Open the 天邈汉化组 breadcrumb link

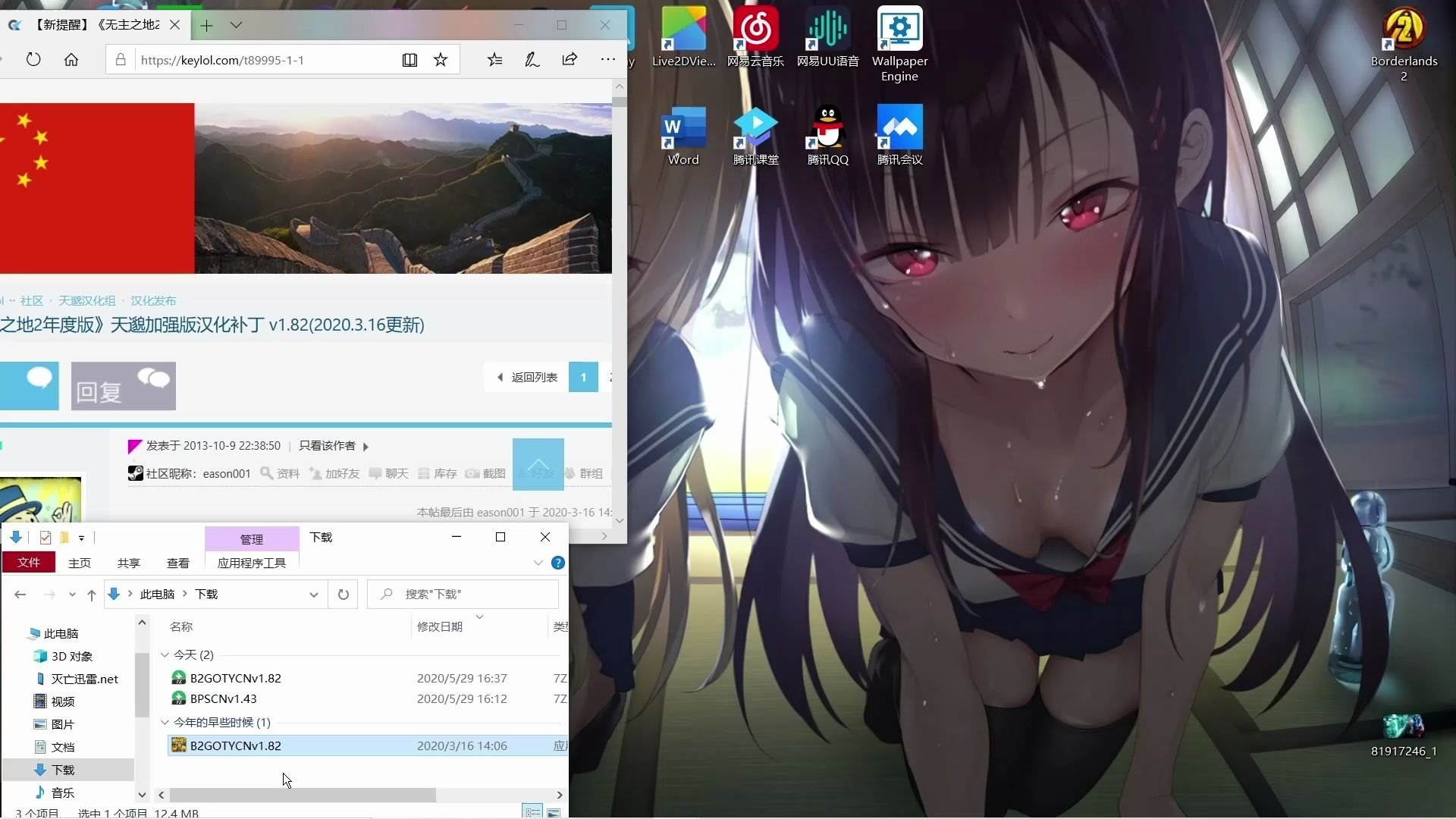(87, 301)
